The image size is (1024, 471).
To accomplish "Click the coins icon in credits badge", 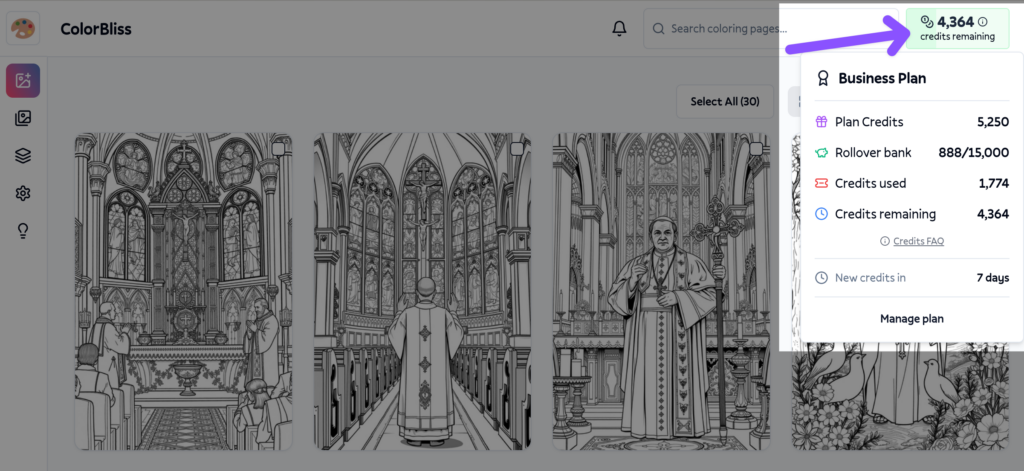I will tap(927, 22).
